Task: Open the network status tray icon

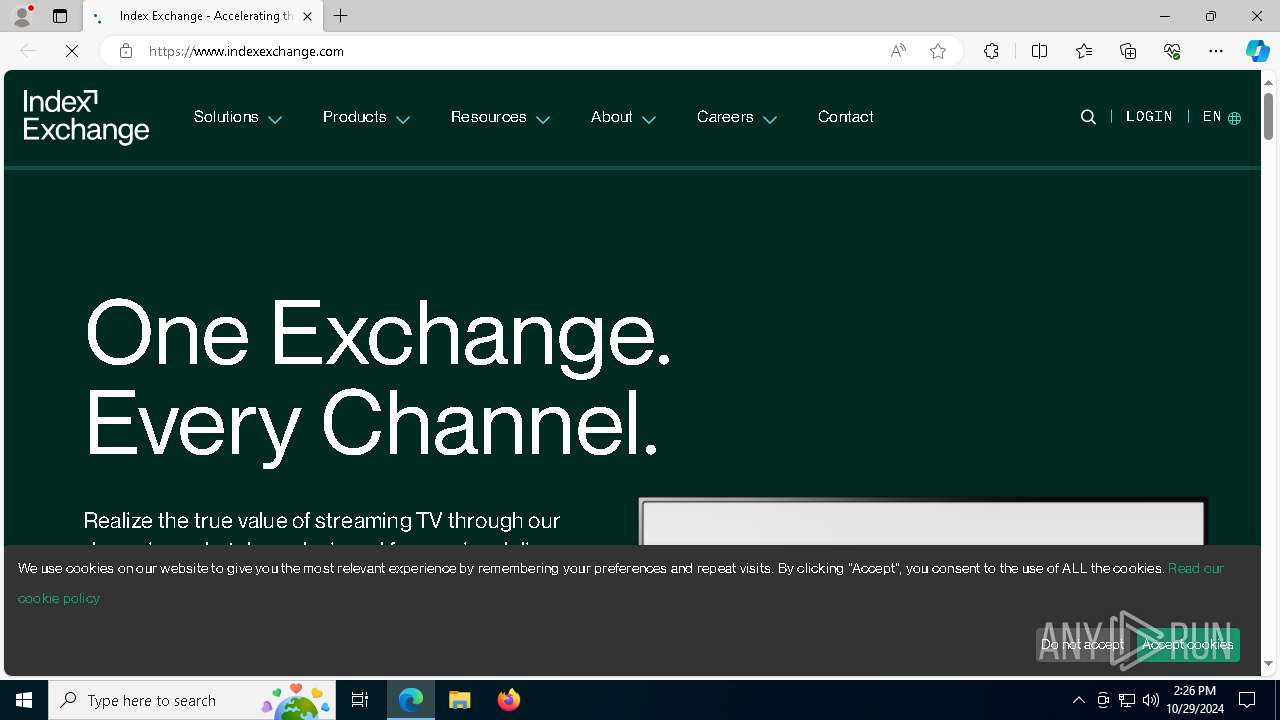Action: 1127,700
